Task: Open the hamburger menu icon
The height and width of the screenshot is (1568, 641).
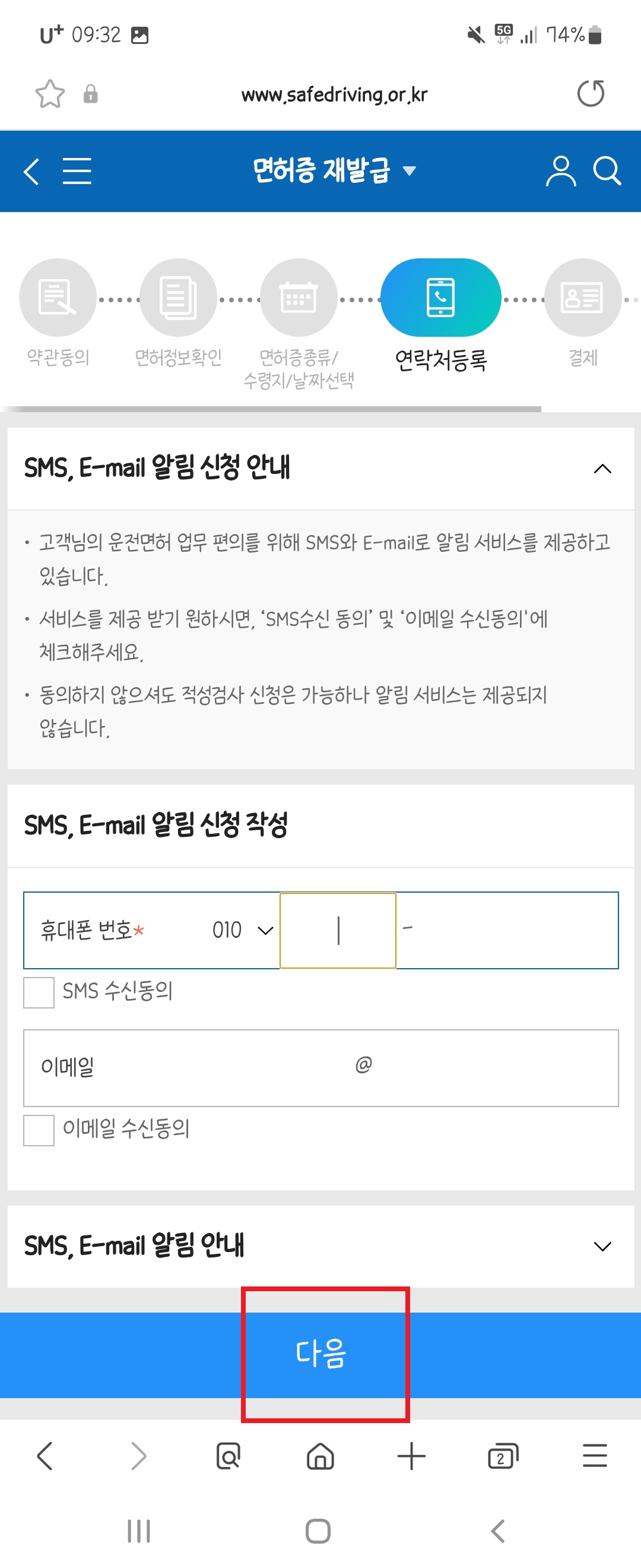Action: pyautogui.click(x=77, y=171)
